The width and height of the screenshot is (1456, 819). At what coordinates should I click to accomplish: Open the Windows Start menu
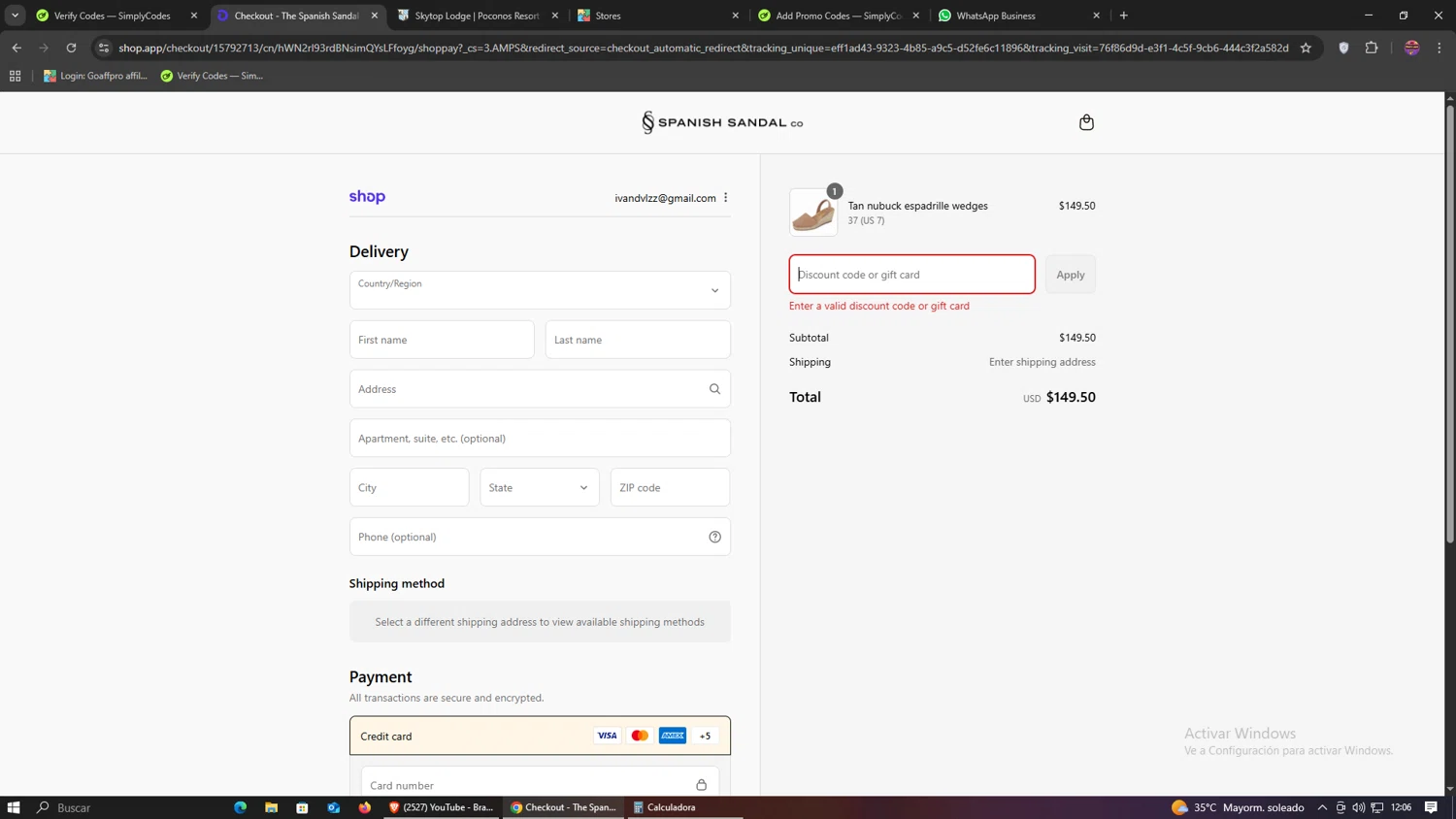click(14, 807)
